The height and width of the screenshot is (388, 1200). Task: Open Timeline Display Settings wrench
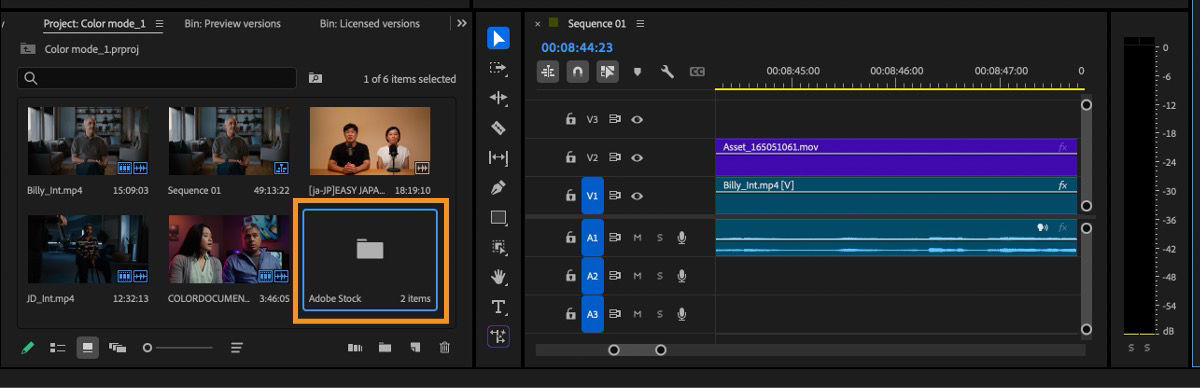[x=667, y=72]
